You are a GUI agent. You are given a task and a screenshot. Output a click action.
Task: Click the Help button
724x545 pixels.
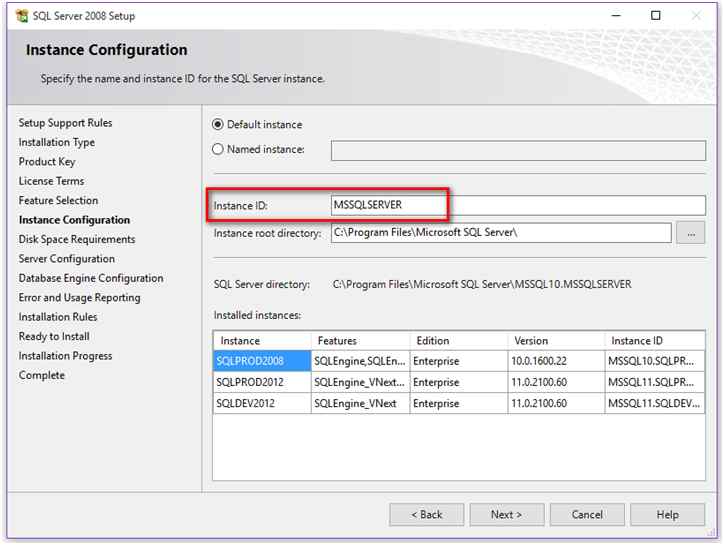[x=667, y=515]
